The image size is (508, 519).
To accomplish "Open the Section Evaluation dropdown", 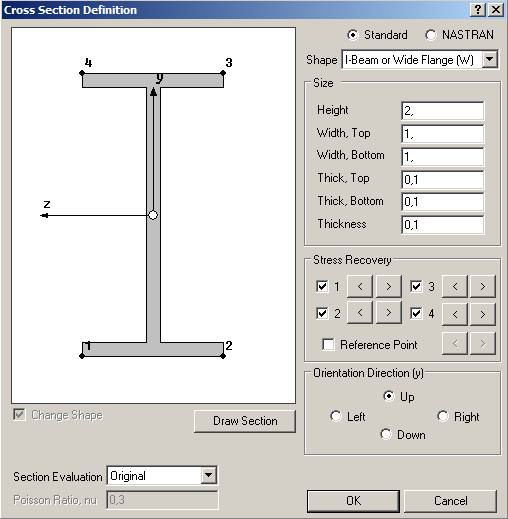I will pyautogui.click(x=209, y=475).
